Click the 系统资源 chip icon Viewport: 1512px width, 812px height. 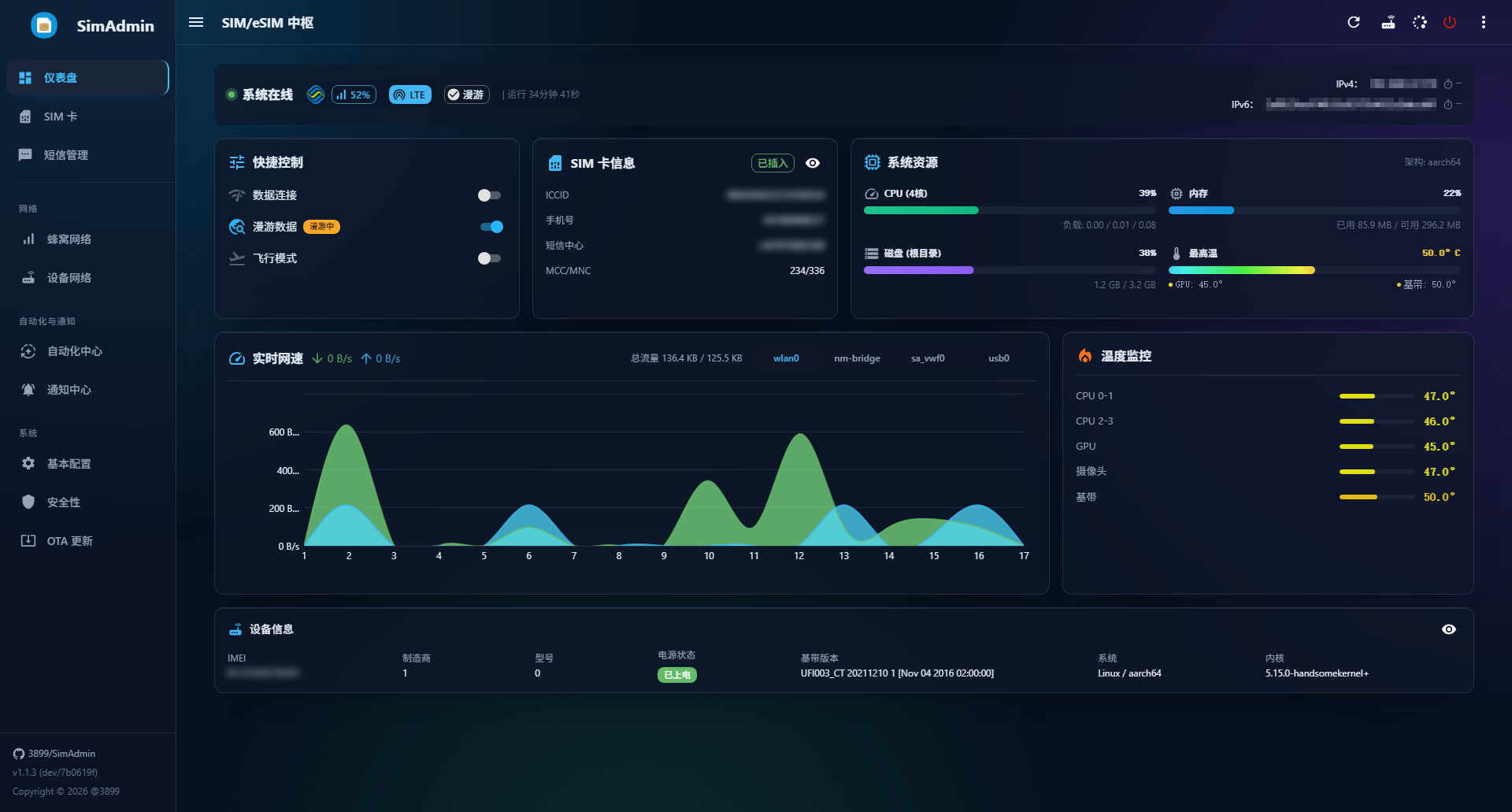pos(873,162)
